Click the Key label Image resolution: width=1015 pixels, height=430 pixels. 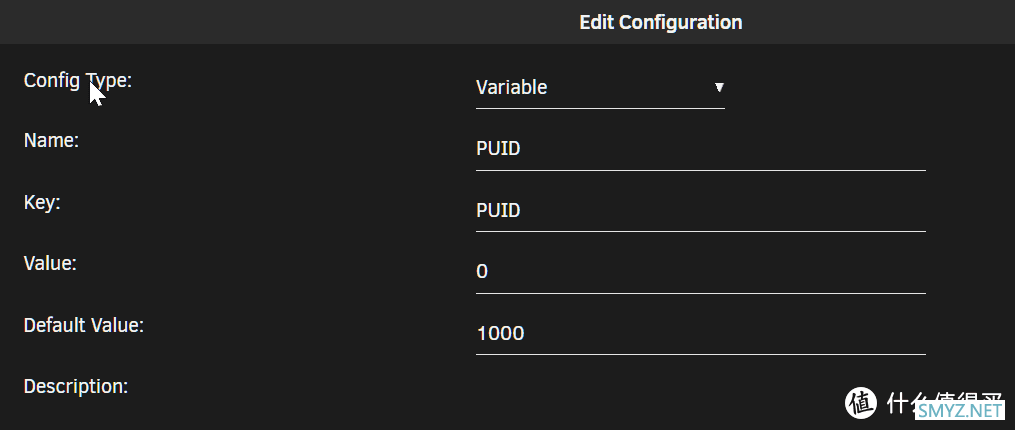pos(41,203)
